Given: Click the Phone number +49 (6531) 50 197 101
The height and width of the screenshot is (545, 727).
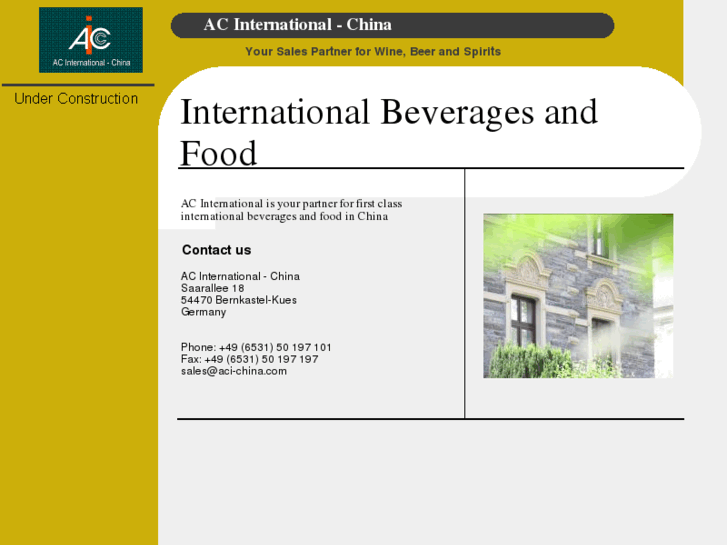Looking at the screenshot, I should pos(256,347).
